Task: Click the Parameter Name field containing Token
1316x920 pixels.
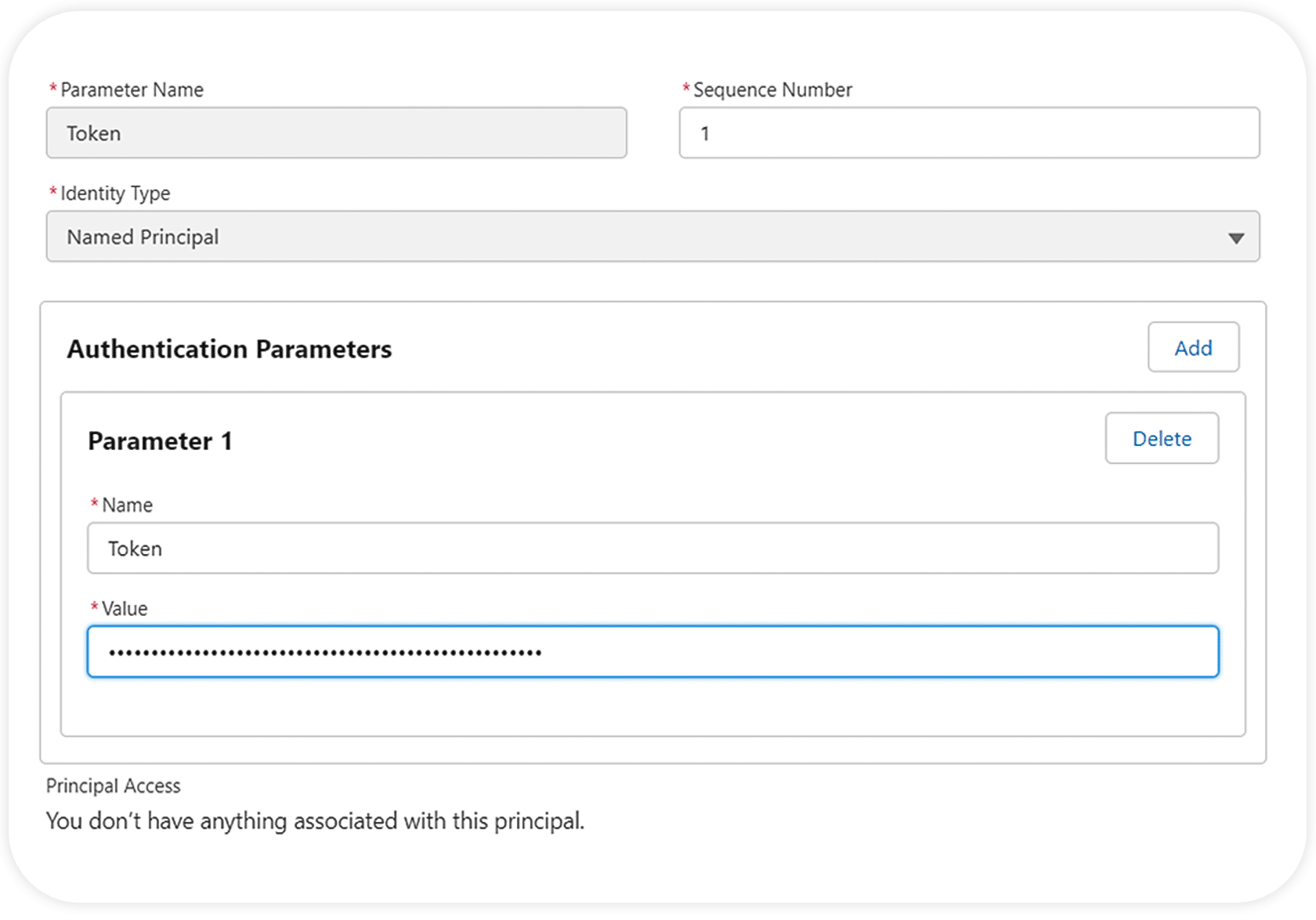Action: point(336,133)
